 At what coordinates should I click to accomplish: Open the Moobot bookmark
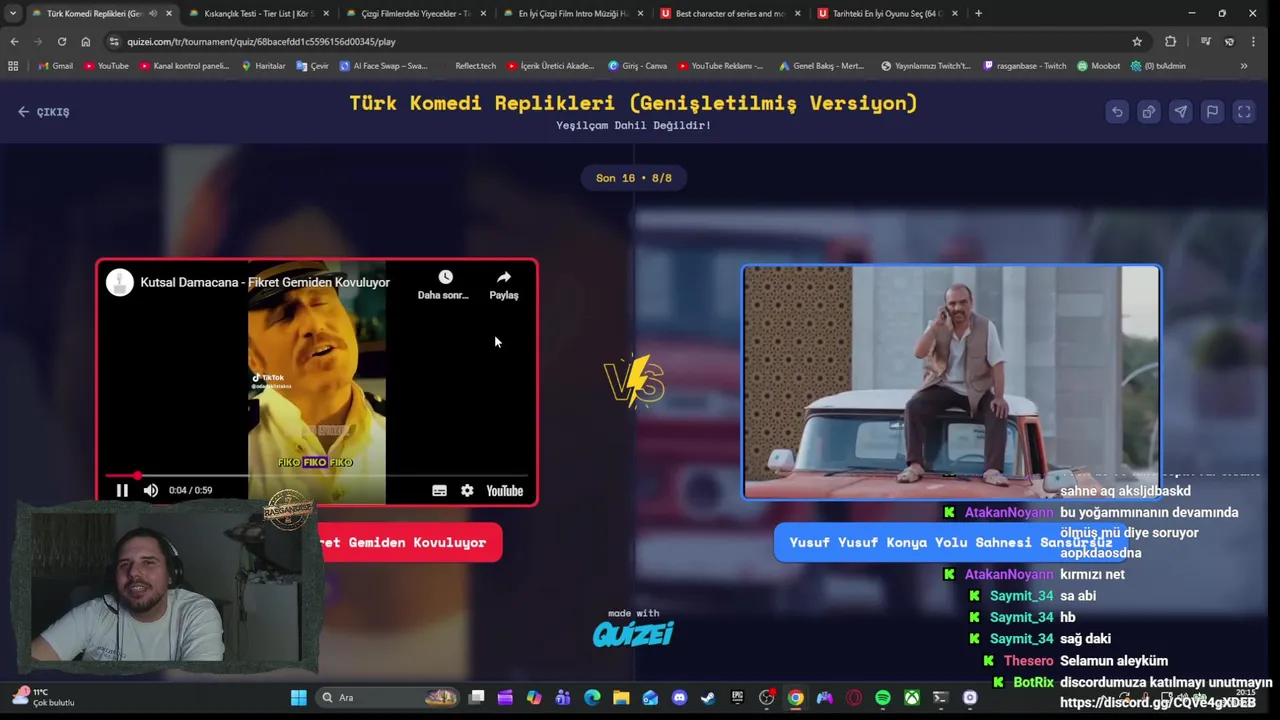tap(1099, 66)
